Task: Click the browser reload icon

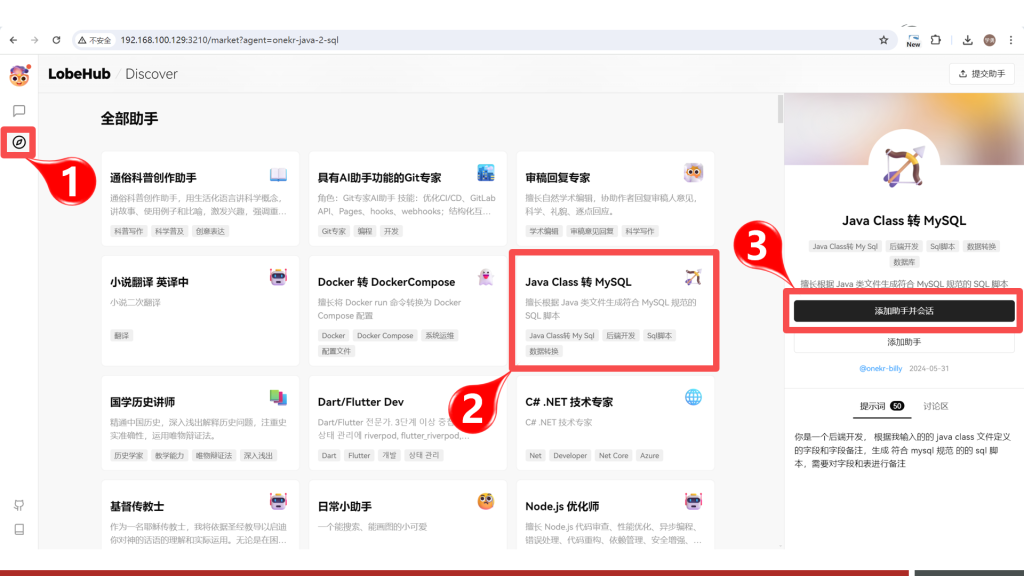Action: pyautogui.click(x=56, y=40)
